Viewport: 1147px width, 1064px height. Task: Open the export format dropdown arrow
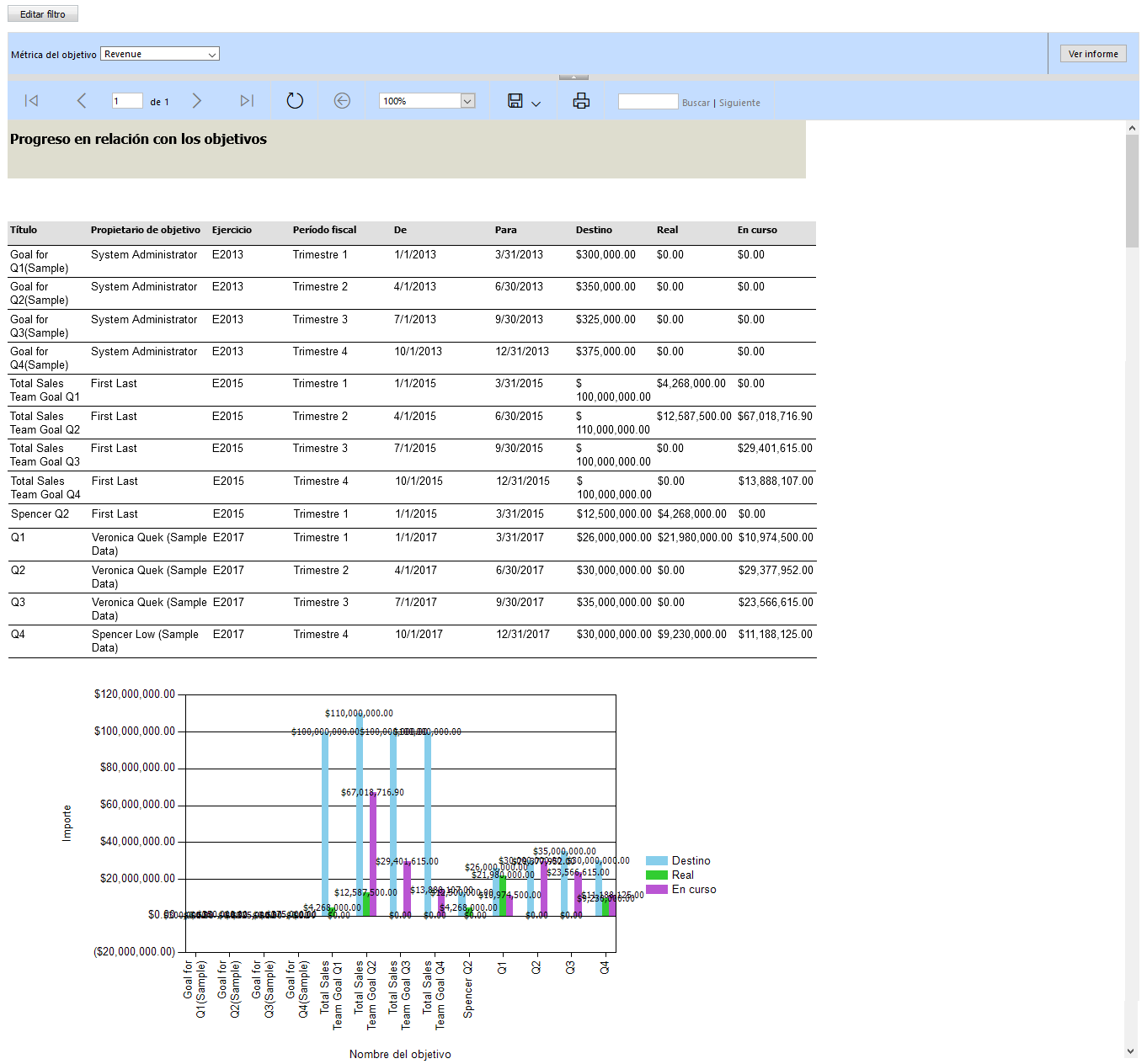(536, 104)
